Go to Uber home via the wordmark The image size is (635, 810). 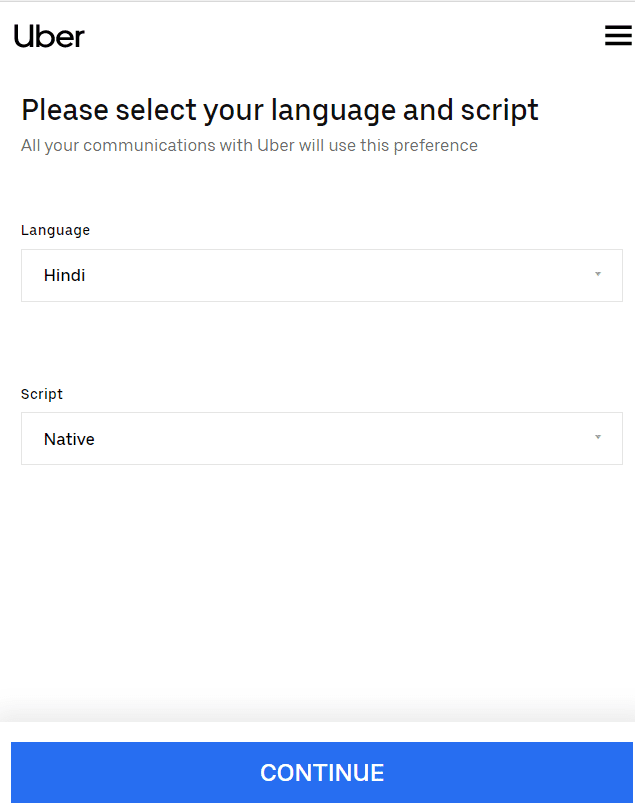[x=49, y=36]
